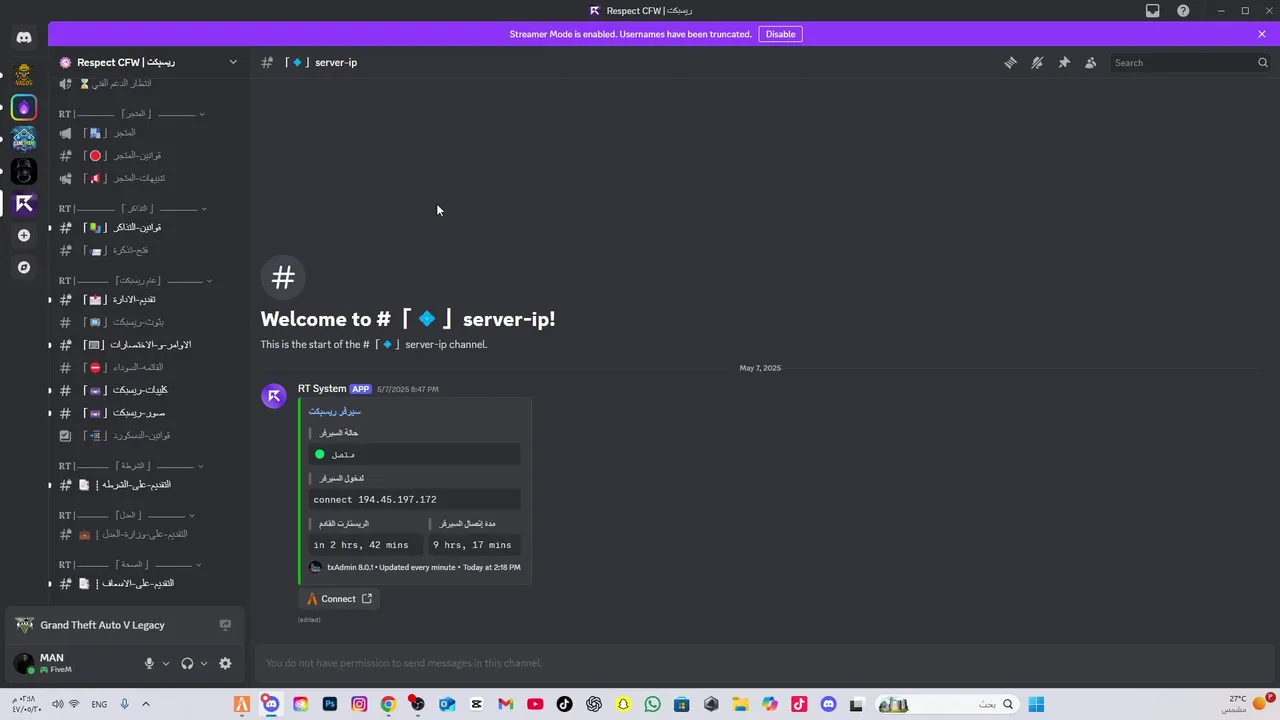Image resolution: width=1280 pixels, height=720 pixels.
Task: Open YouTube from the taskbar
Action: pos(535,704)
